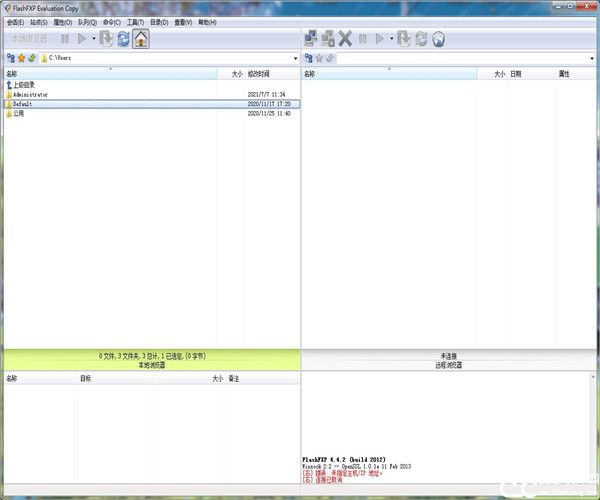Click the globe icon in remote toolbar
Image resolution: width=600 pixels, height=500 pixels.
[x=439, y=39]
